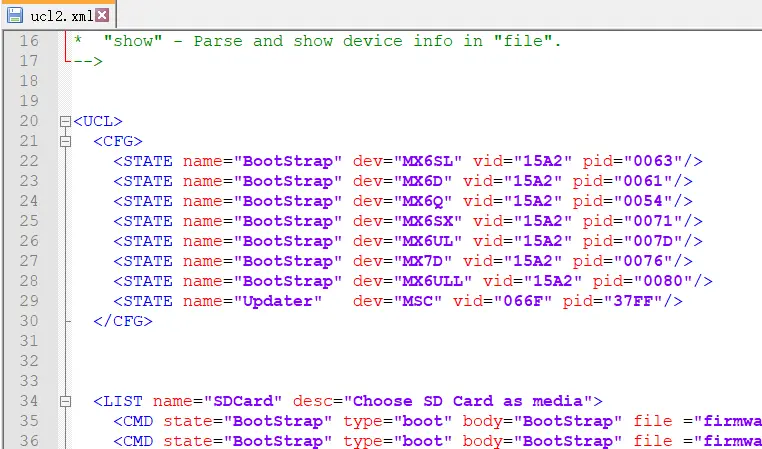Click line number 32 in the gutter
The image size is (762, 449).
pos(29,361)
